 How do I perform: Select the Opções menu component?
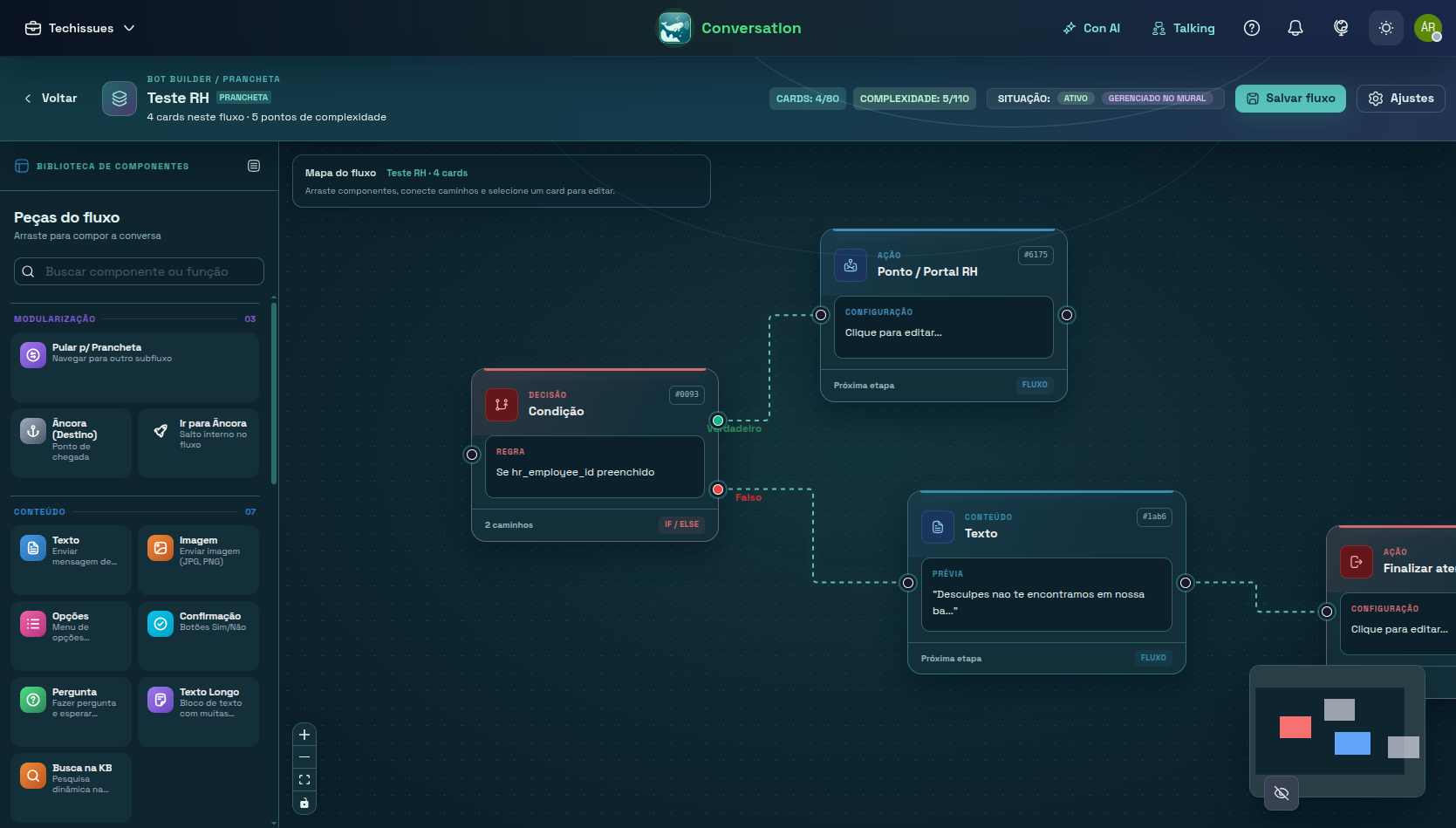pos(71,636)
